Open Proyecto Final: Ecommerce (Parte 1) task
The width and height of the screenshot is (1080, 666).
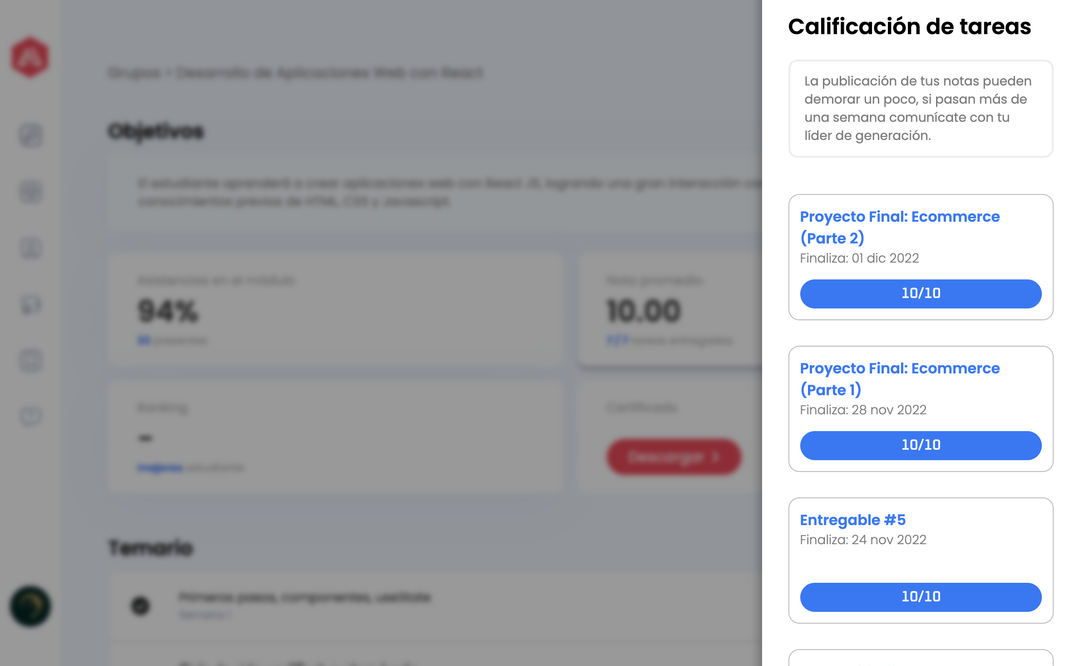pos(899,379)
